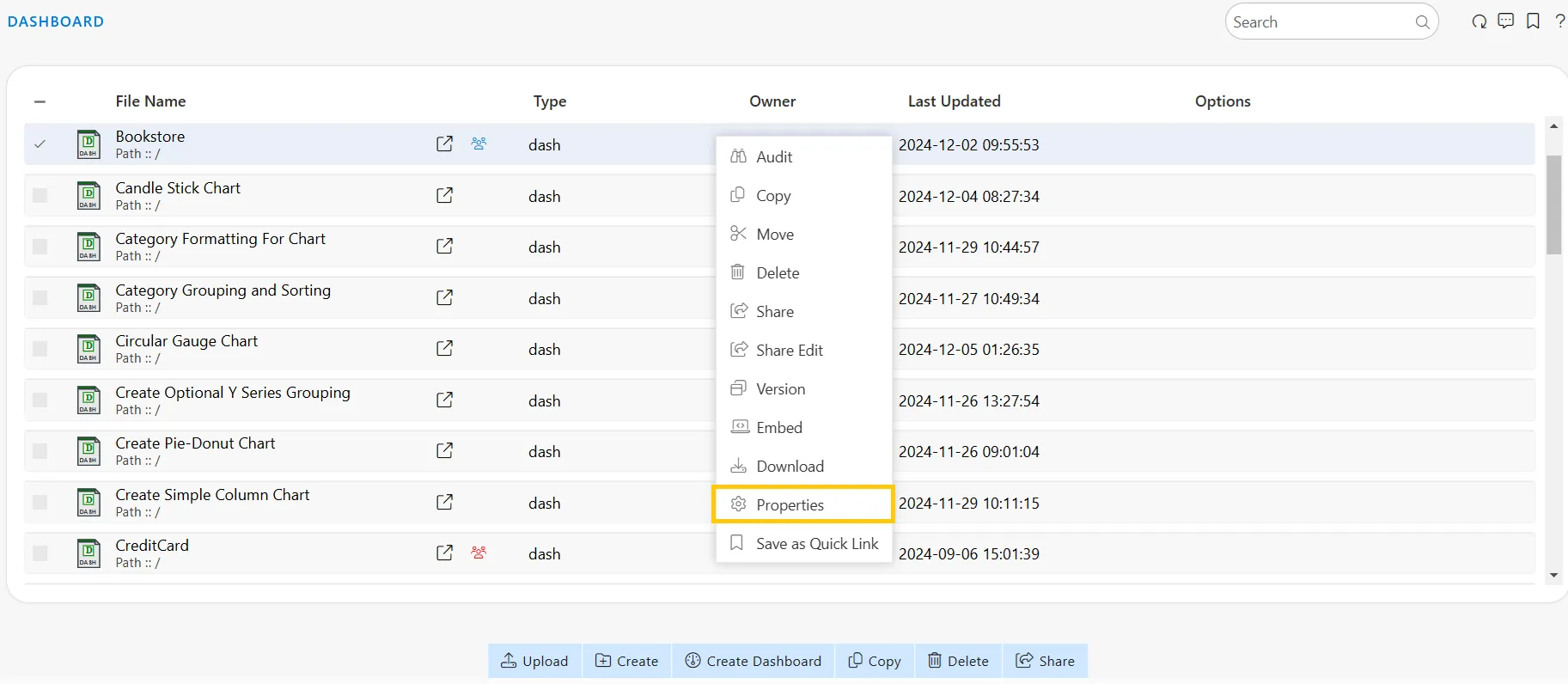Viewport: 1568px width, 684px height.
Task: Uncheck the Bookstore row checkbox
Action: click(x=40, y=144)
